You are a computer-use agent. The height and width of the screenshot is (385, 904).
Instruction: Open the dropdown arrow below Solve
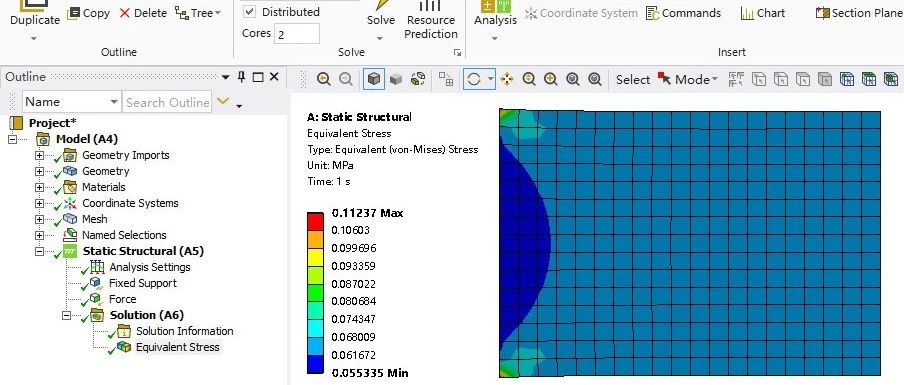tap(381, 39)
